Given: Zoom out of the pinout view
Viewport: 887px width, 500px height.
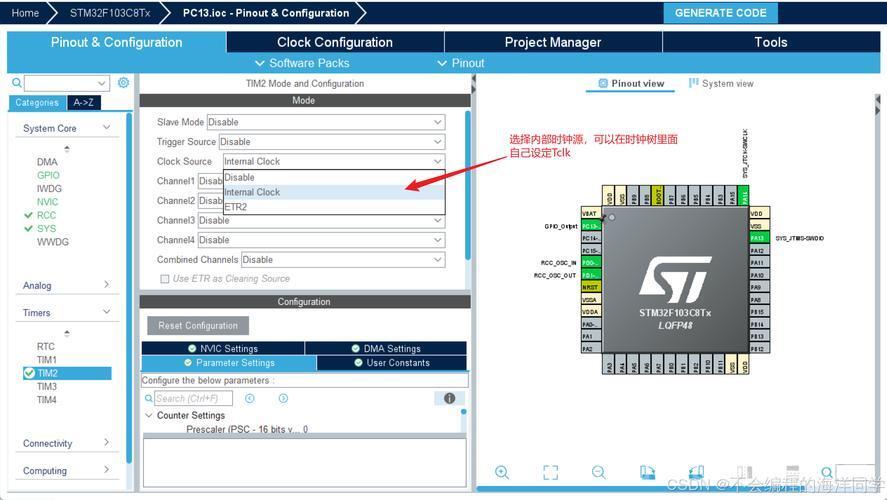Looking at the screenshot, I should [x=598, y=472].
